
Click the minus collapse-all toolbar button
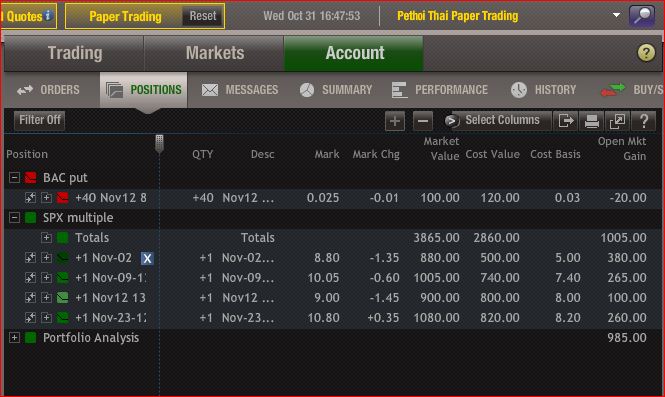click(423, 121)
